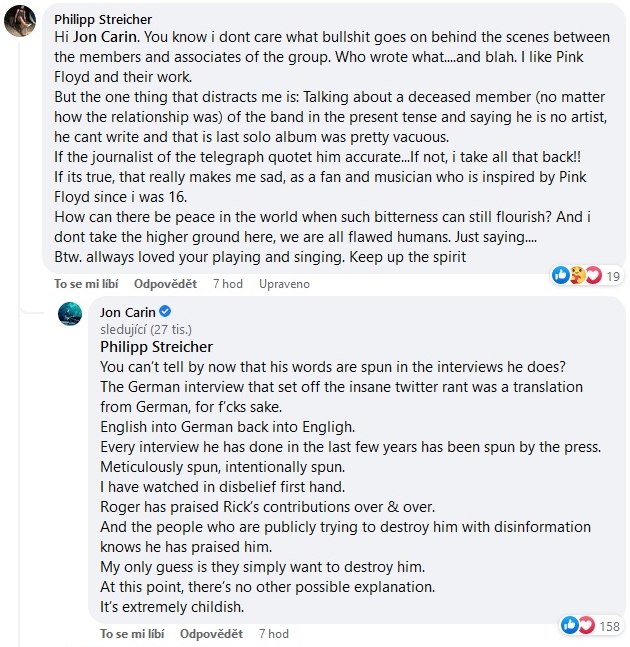Open '7 hod' timestamp of Jon Carin's reply
The width and height of the screenshot is (630, 647).
click(273, 634)
